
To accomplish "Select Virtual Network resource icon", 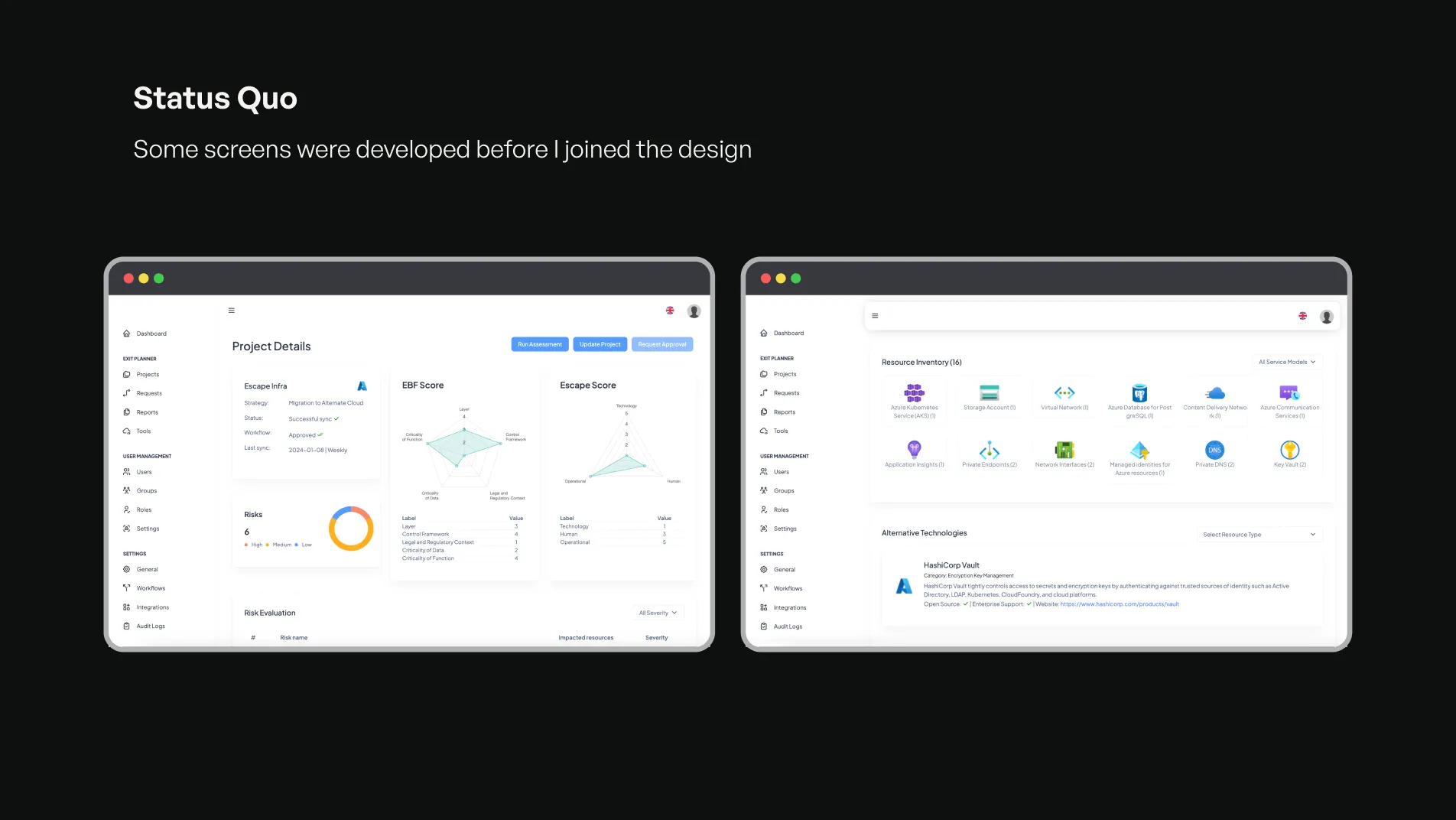I will (1064, 393).
